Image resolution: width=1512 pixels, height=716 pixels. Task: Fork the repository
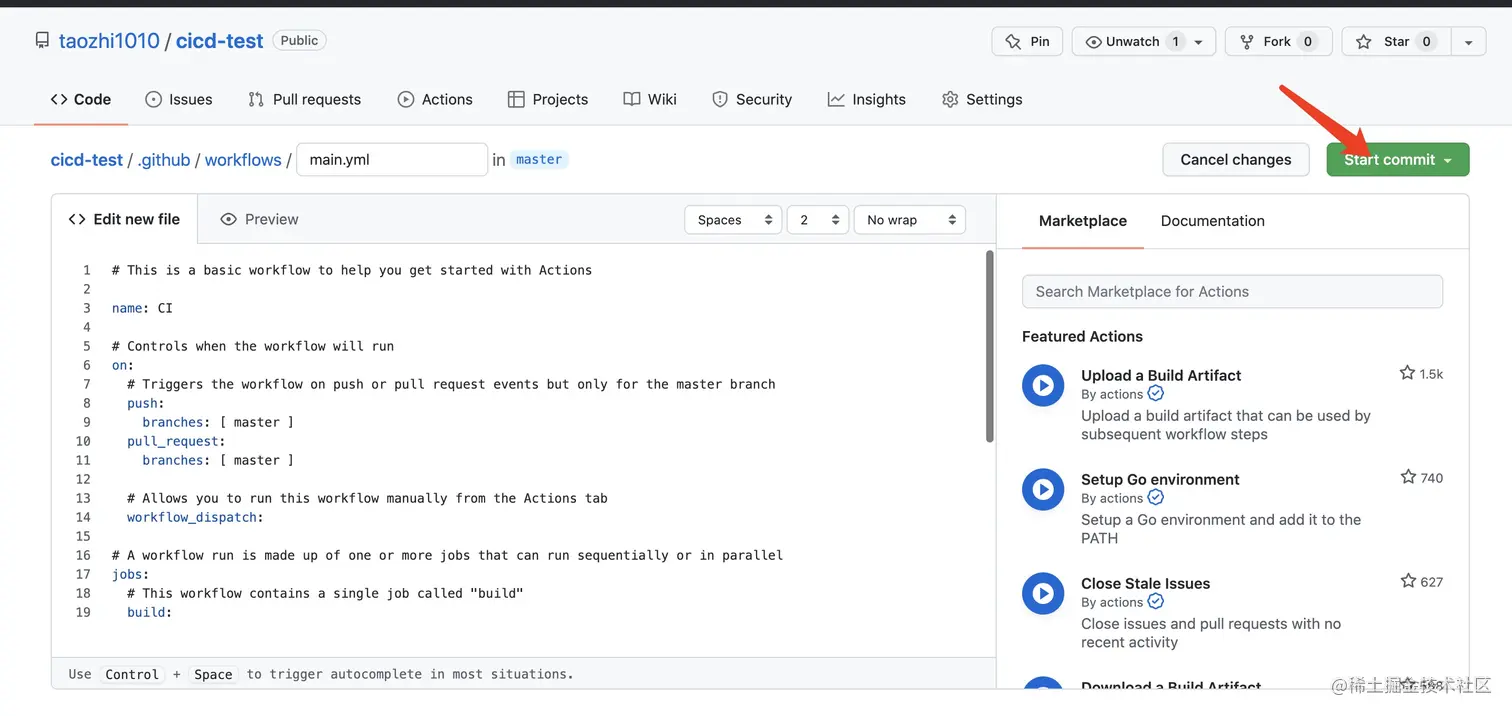(x=1278, y=41)
